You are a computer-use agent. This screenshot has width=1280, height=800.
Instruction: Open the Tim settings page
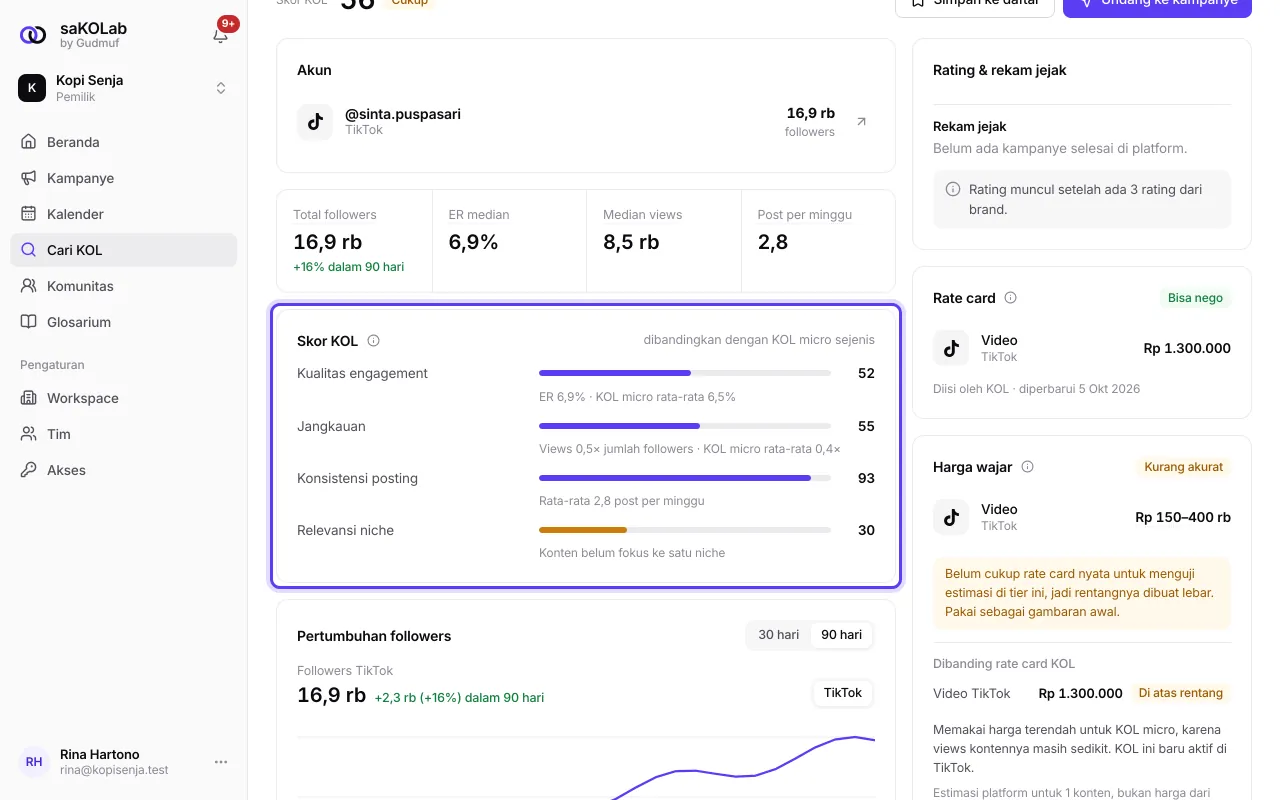[x=124, y=434]
